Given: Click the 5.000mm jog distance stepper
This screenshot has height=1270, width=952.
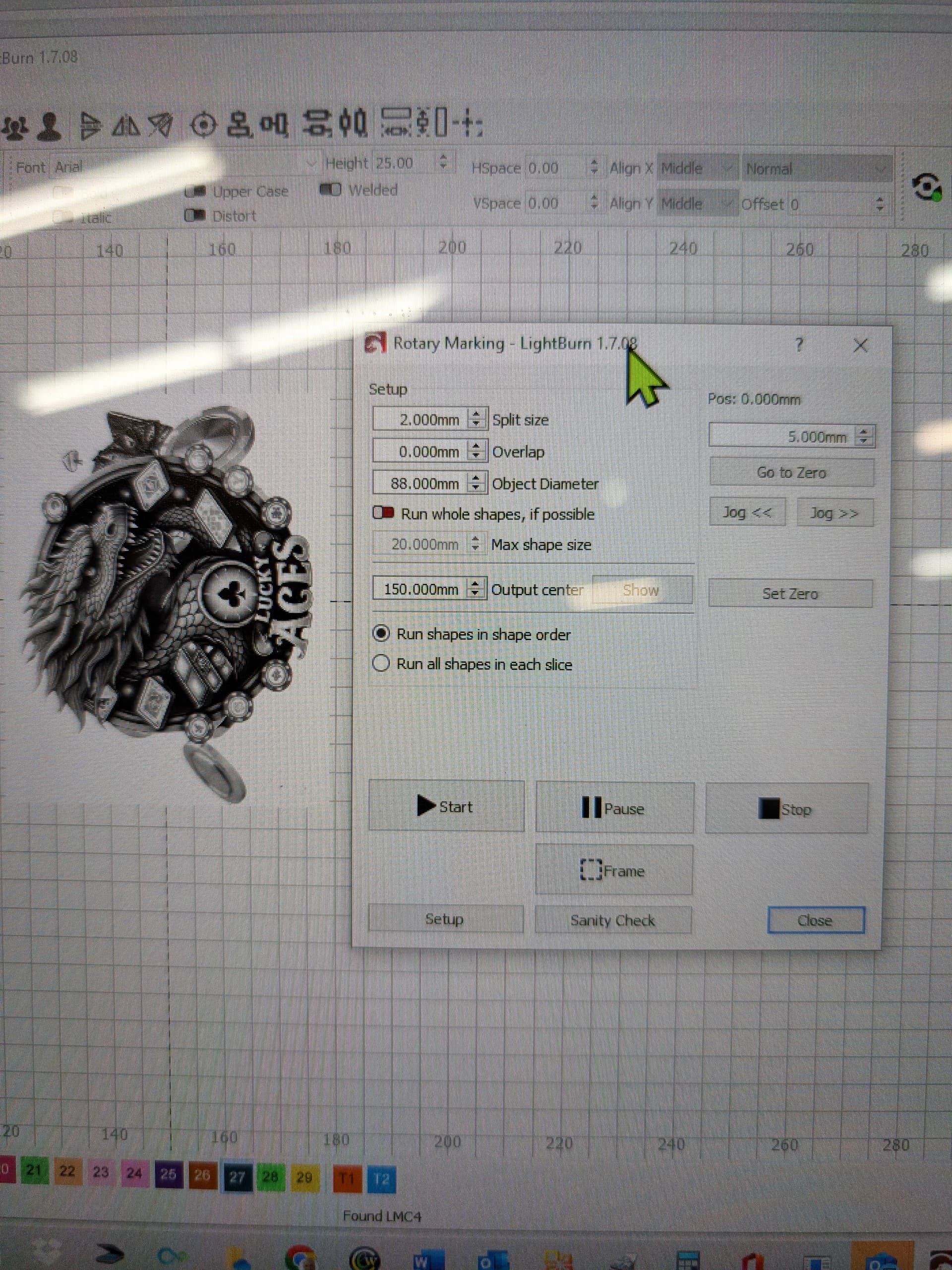Looking at the screenshot, I should 864,437.
